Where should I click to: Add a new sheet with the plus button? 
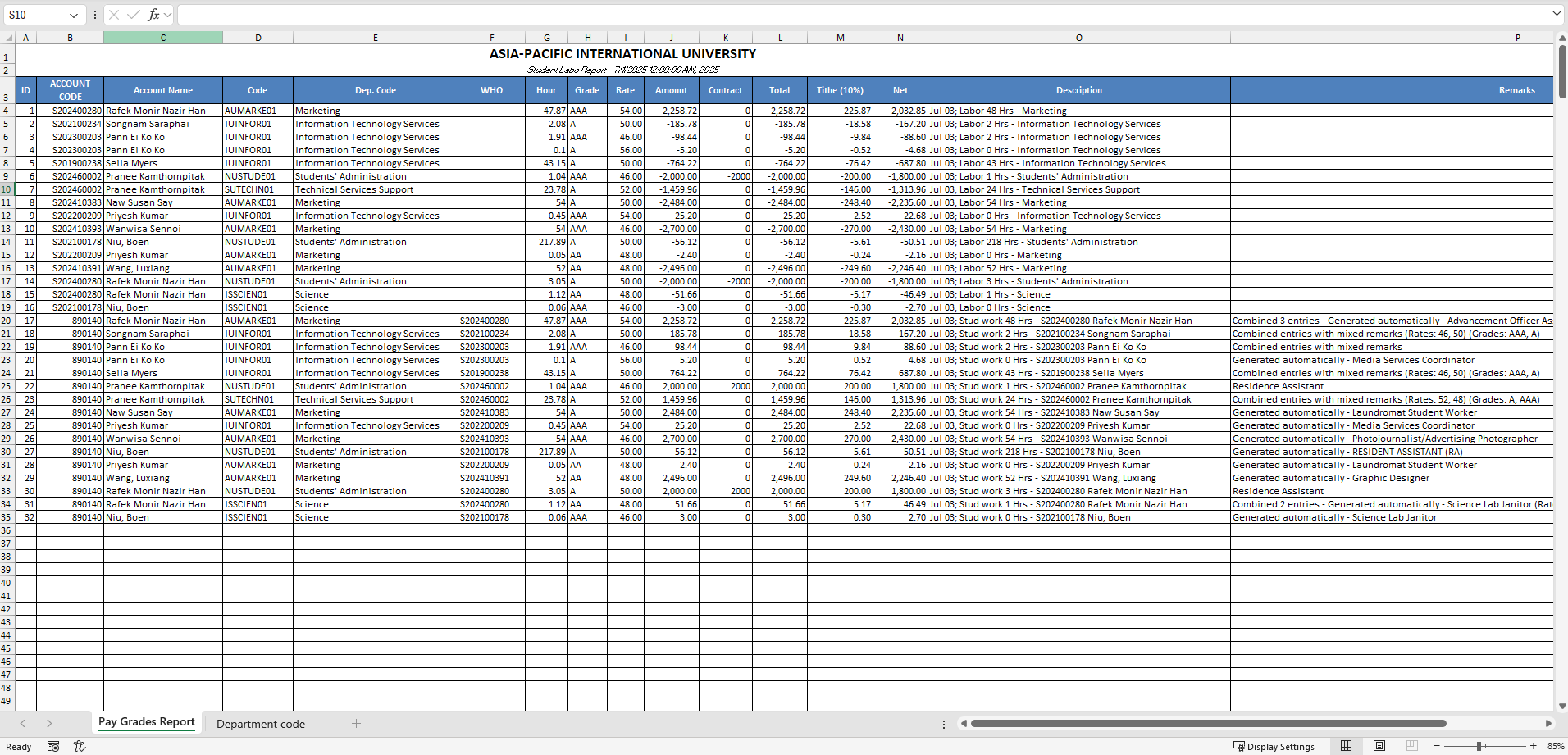356,724
